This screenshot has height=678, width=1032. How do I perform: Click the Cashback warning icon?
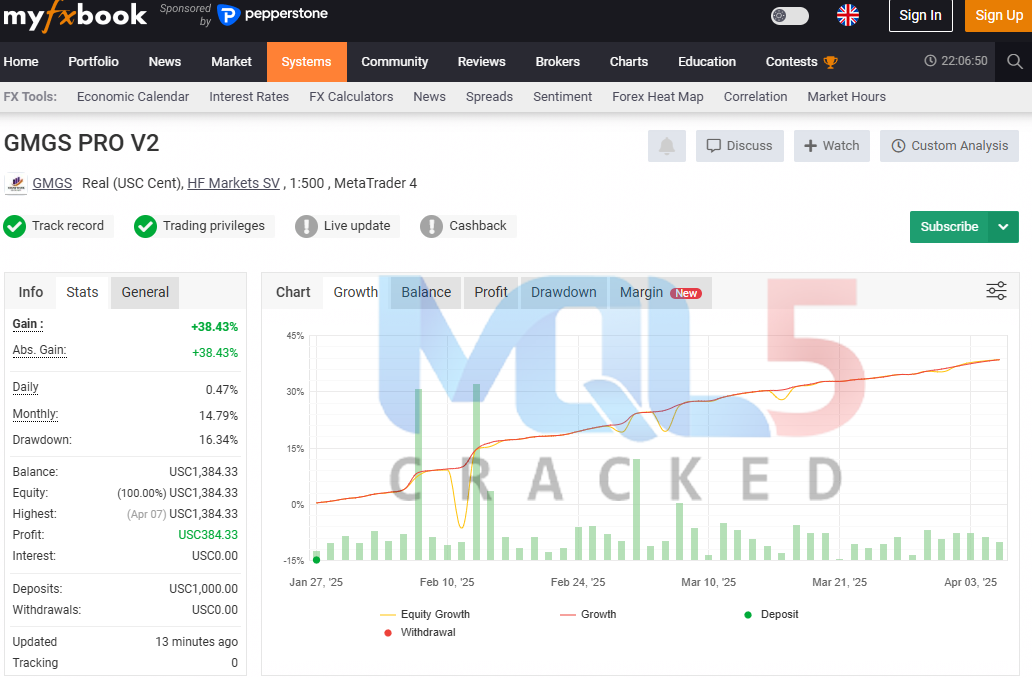pyautogui.click(x=431, y=226)
